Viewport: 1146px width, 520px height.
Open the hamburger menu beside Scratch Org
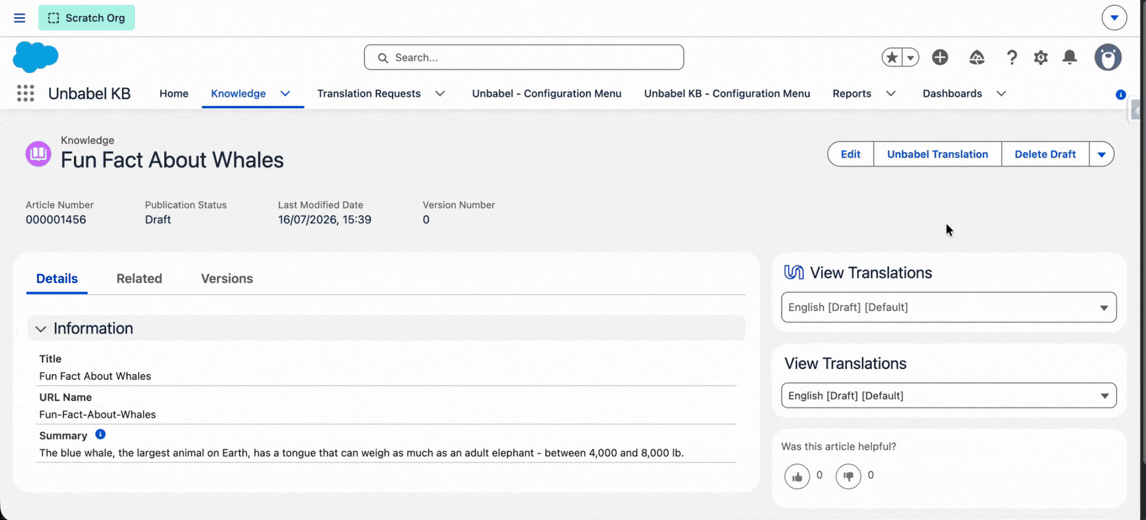point(20,18)
